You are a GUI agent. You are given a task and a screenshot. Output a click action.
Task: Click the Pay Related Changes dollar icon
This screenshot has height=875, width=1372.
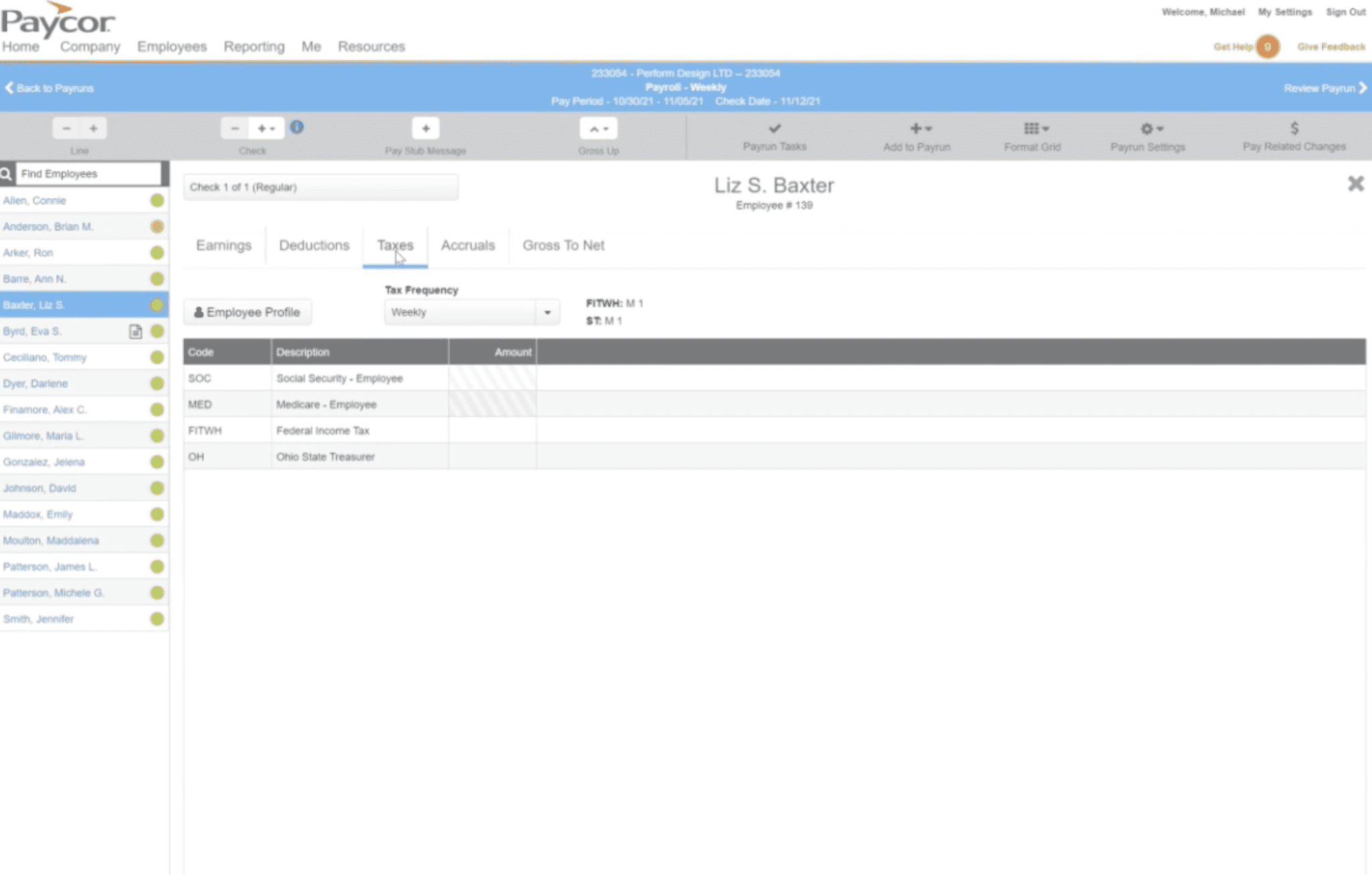click(x=1294, y=128)
